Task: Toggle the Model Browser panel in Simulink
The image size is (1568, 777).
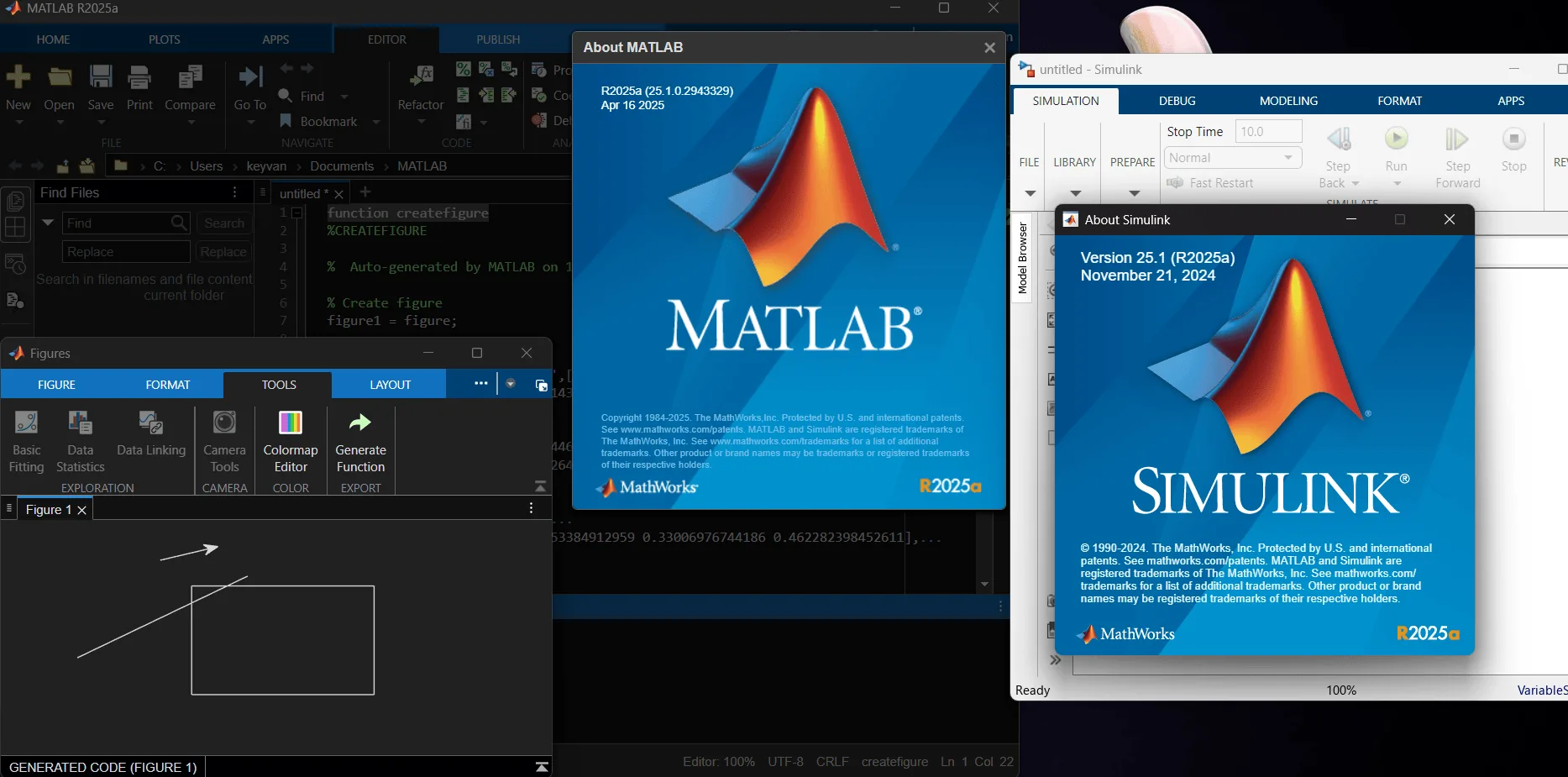Action: [1022, 258]
